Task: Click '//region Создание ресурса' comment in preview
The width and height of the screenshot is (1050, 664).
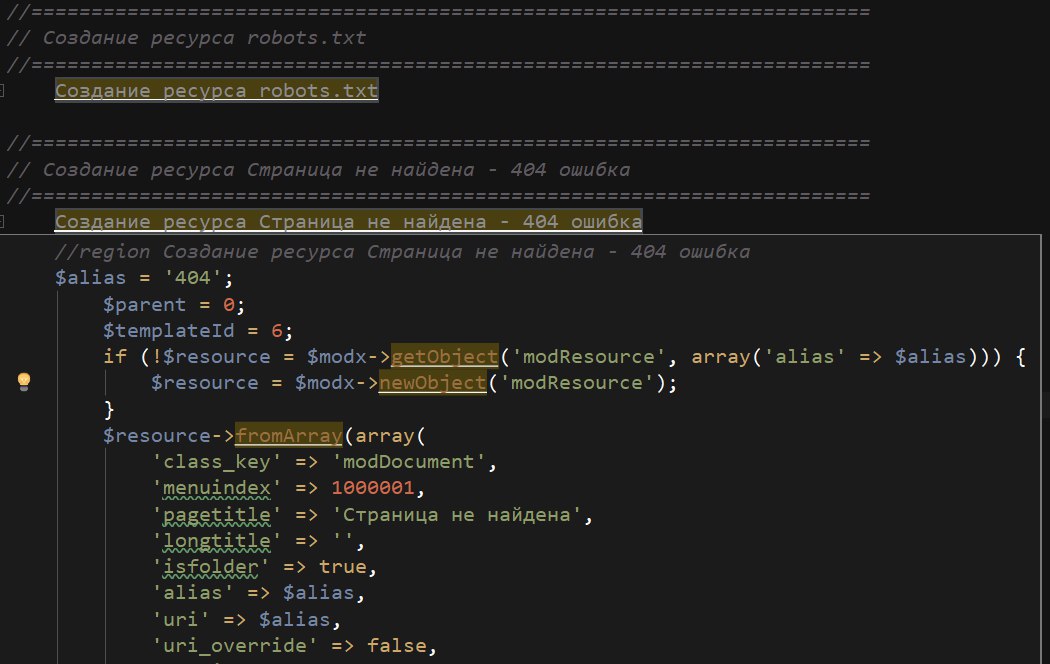Action: [402, 252]
